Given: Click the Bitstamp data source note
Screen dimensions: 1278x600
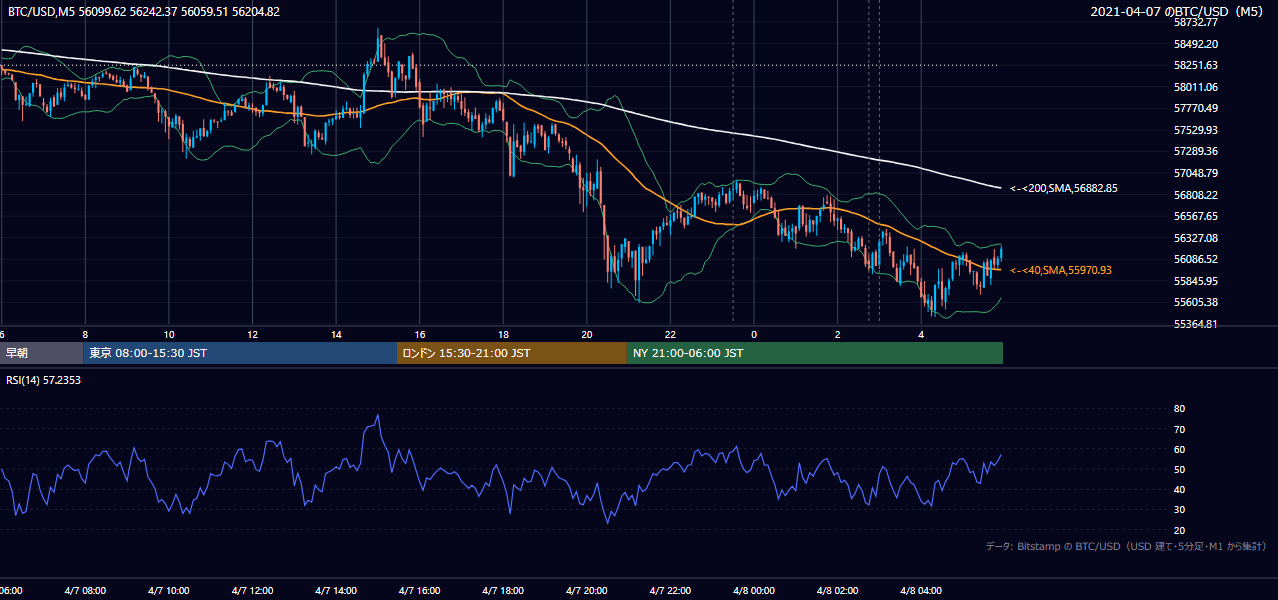Looking at the screenshot, I should [x=1126, y=547].
